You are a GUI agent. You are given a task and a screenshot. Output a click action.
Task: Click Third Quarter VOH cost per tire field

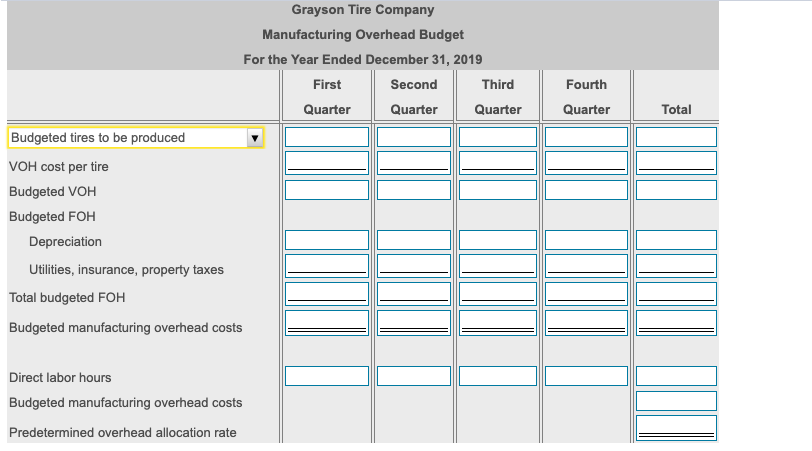(x=498, y=163)
